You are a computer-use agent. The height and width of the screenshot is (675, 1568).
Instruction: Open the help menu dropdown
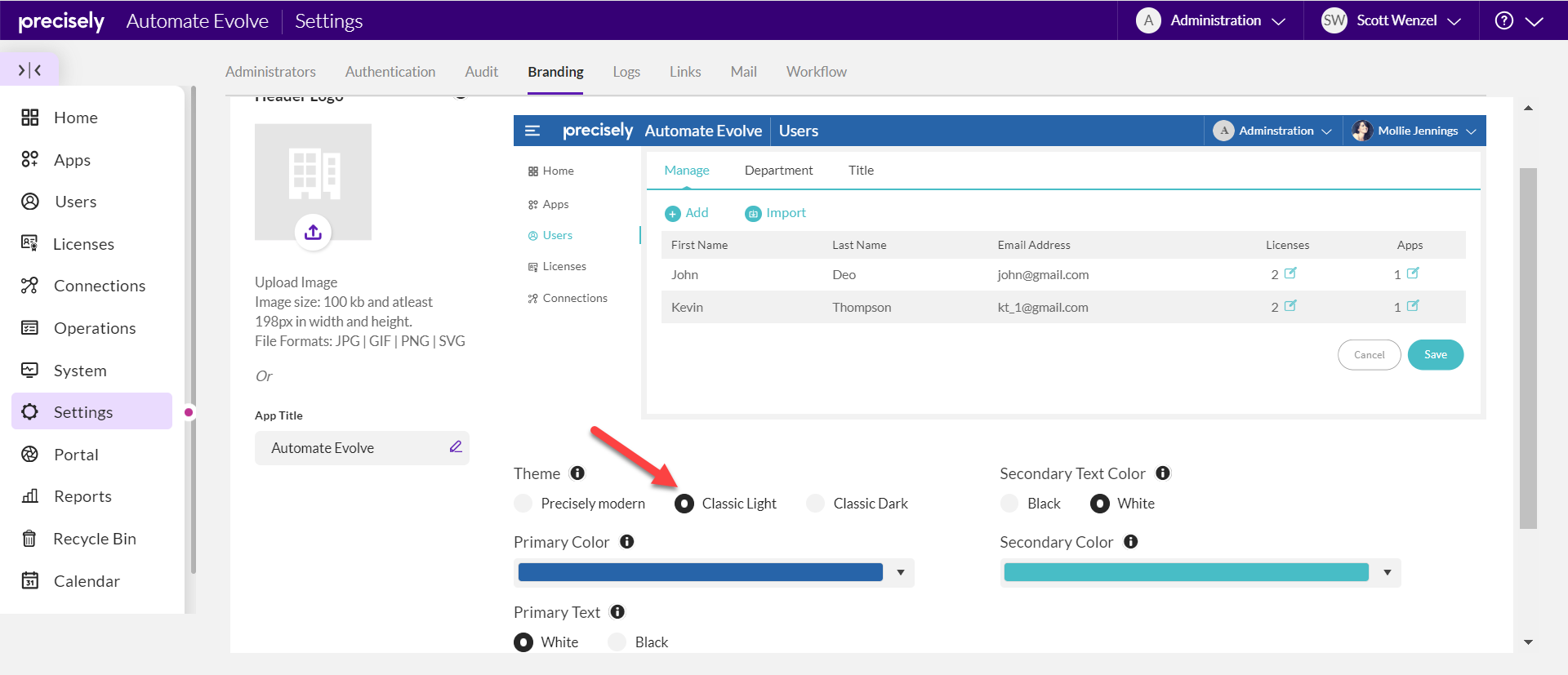(1519, 20)
